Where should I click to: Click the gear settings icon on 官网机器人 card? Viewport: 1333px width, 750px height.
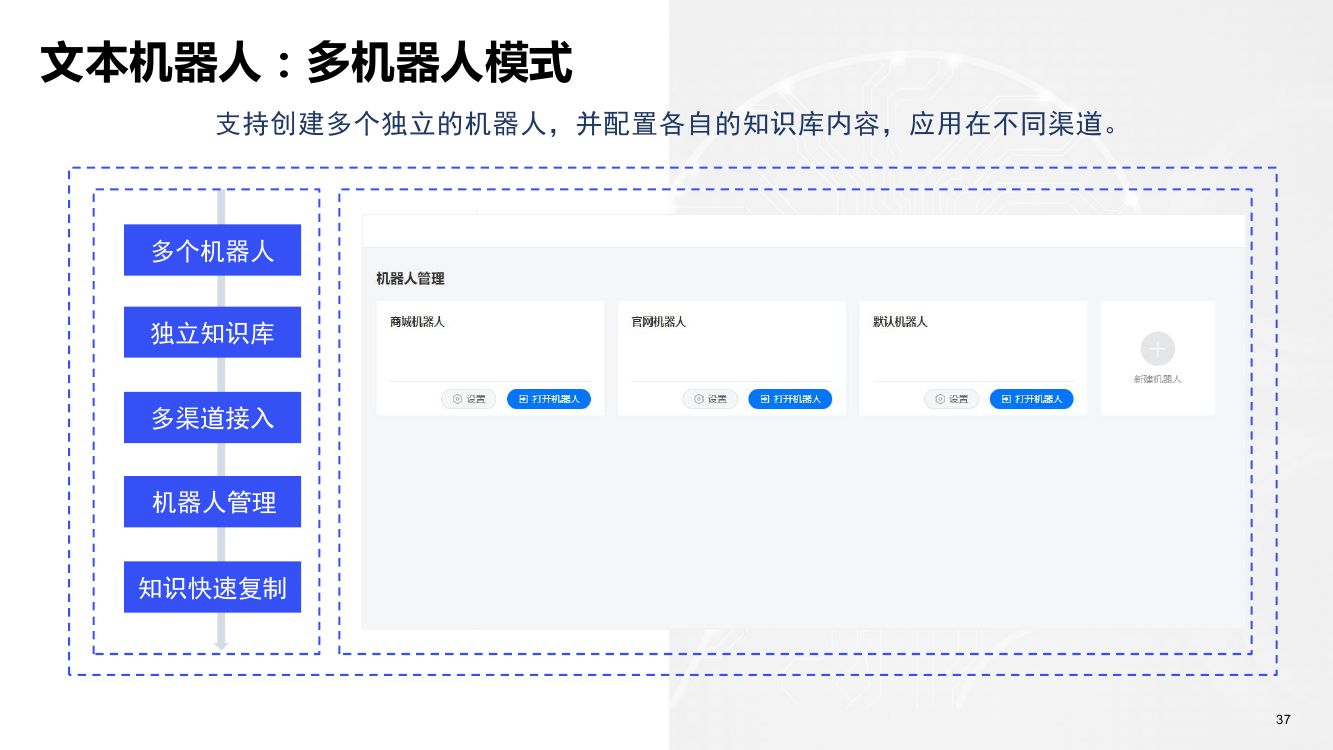699,399
